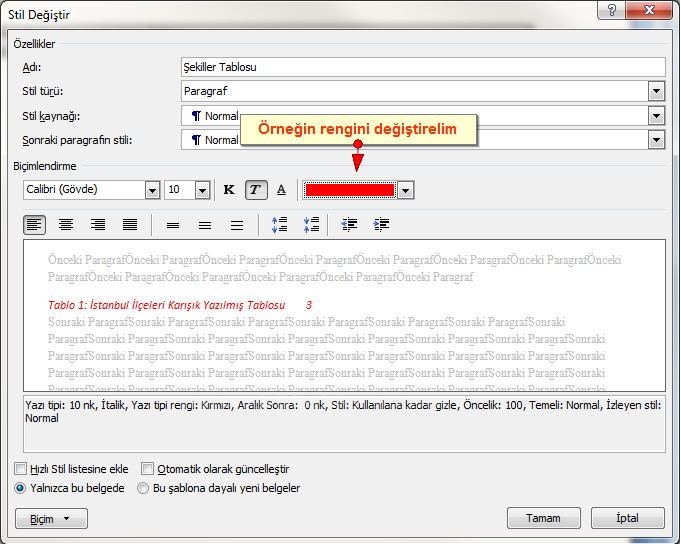Align paragraph text left
Screen dimensions: 681x544
click(x=34, y=225)
